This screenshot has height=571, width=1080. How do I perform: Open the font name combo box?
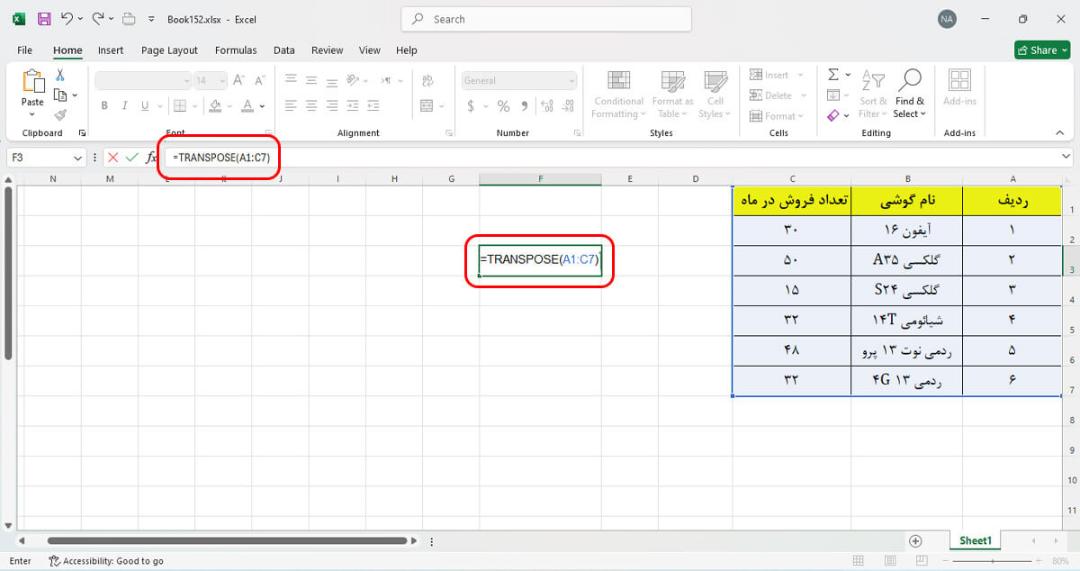coord(143,81)
